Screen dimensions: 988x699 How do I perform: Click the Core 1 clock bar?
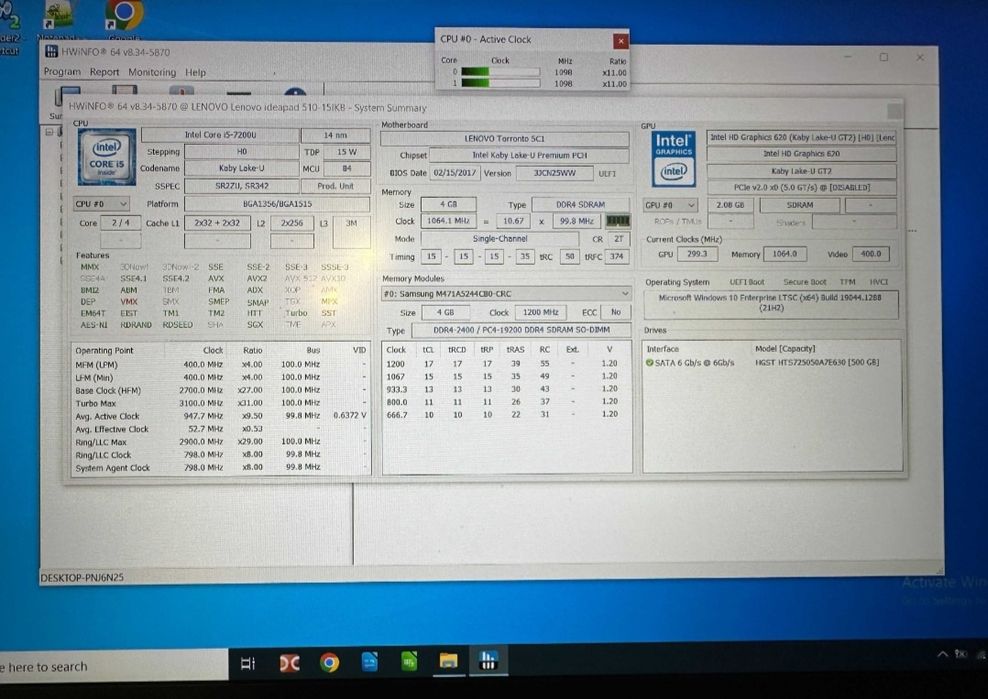500,83
